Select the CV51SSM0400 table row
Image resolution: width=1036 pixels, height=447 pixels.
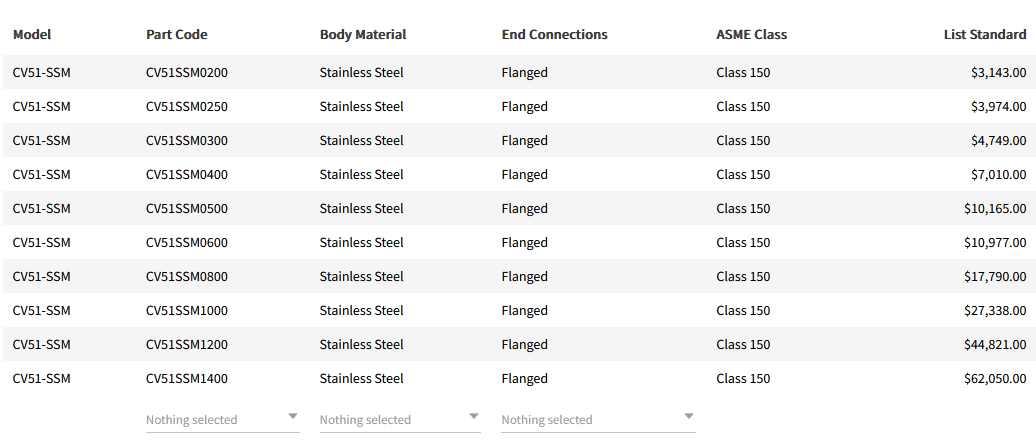[x=187, y=175]
